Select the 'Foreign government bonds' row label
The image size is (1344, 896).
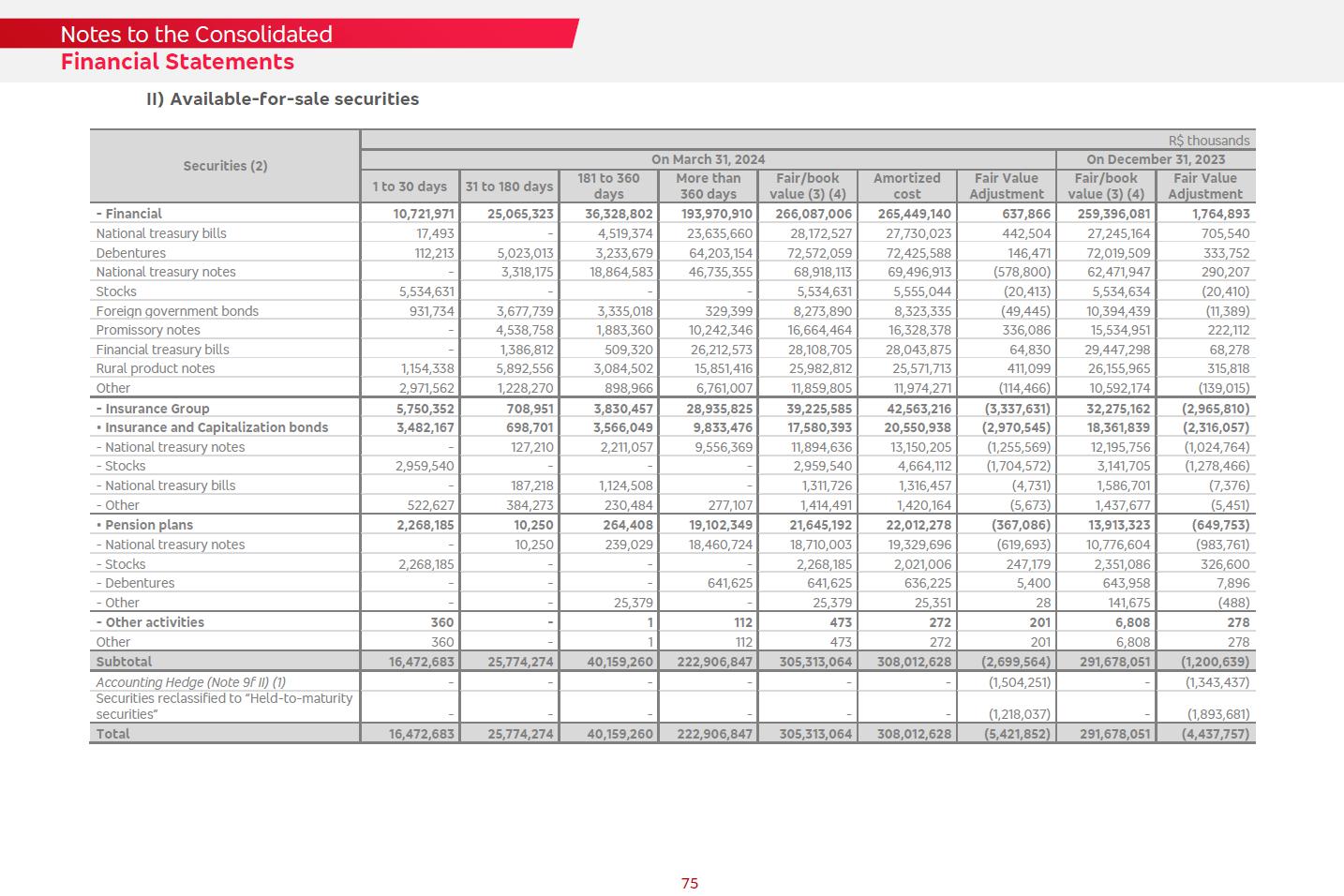coord(177,311)
